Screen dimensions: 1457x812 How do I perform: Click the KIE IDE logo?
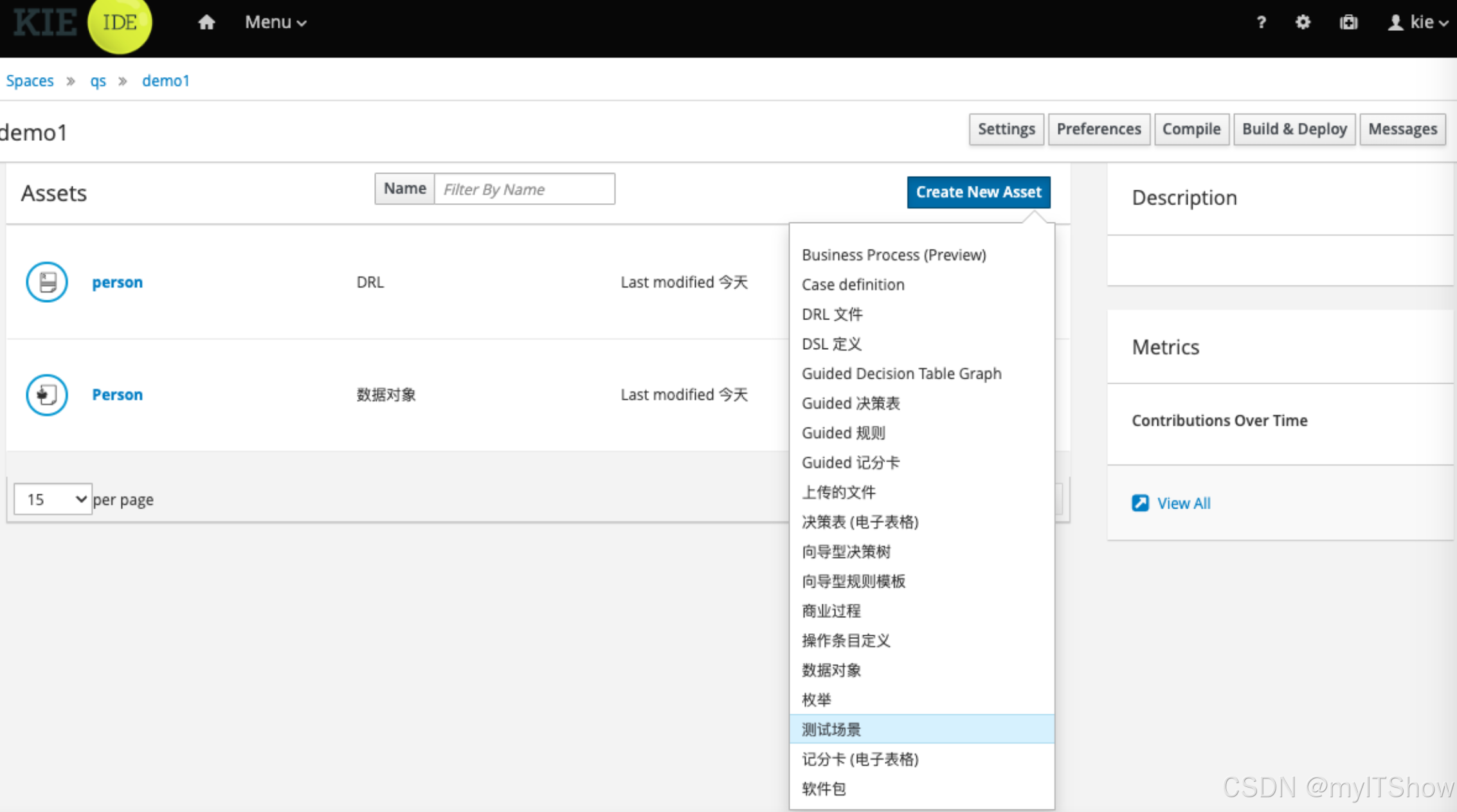82,23
